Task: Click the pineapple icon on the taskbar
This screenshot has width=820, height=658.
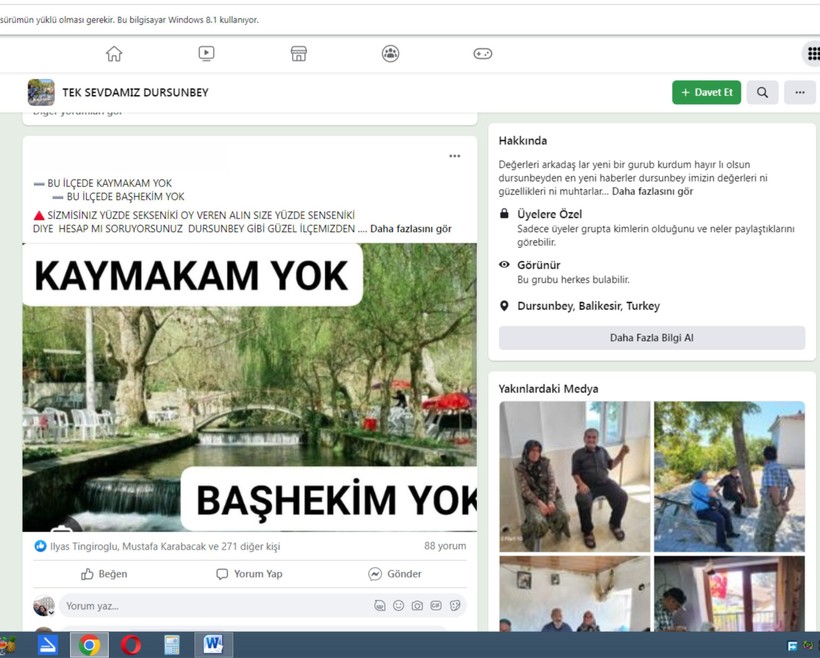Action: click(7, 645)
